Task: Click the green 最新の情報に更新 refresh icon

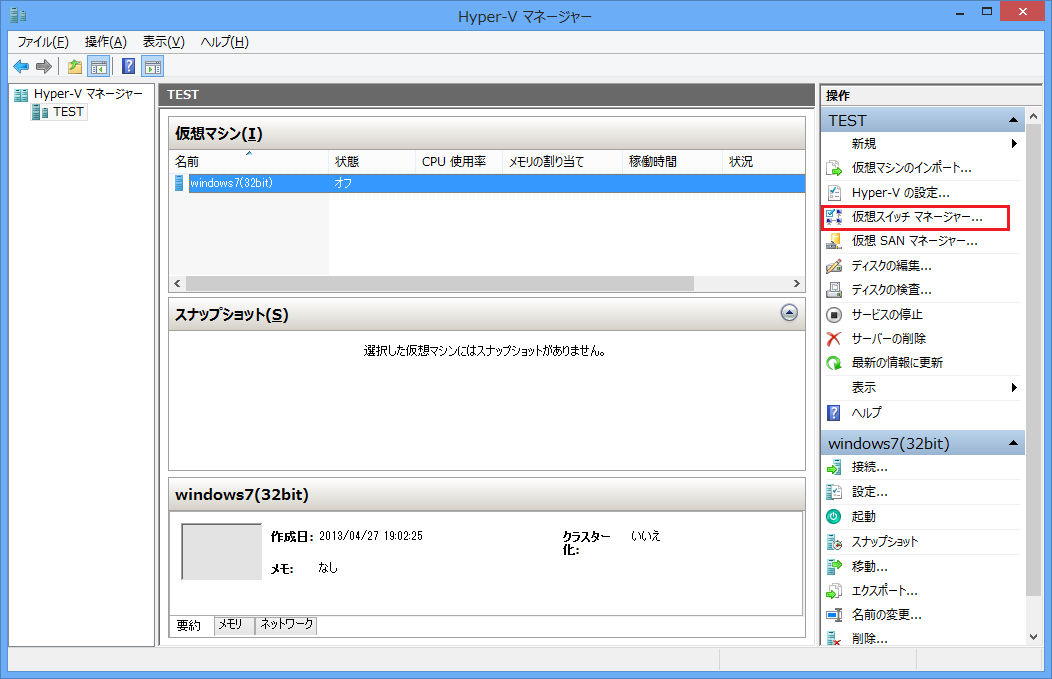Action: point(834,363)
